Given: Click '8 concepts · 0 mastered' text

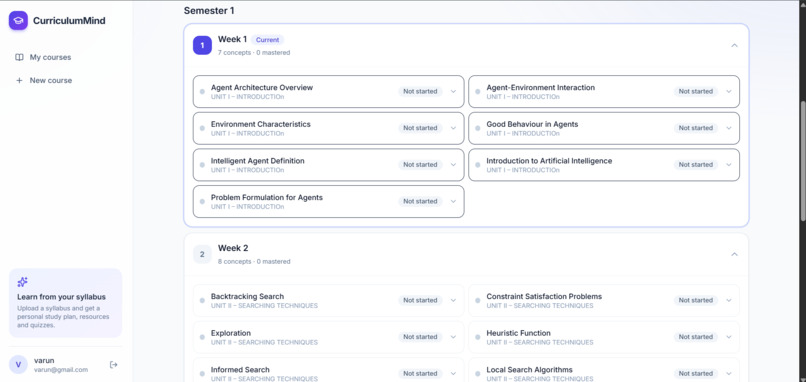Looking at the screenshot, I should point(254,261).
